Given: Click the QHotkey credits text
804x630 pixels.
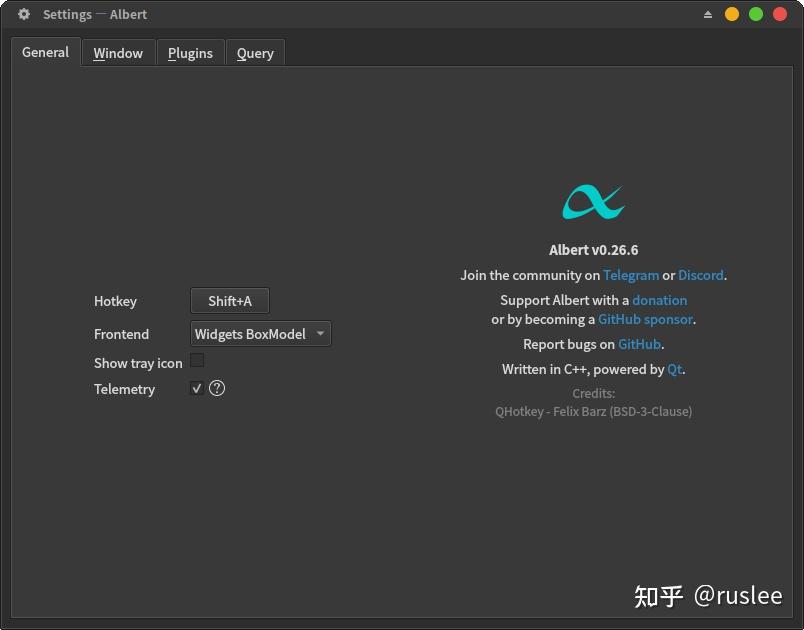Looking at the screenshot, I should click(594, 411).
